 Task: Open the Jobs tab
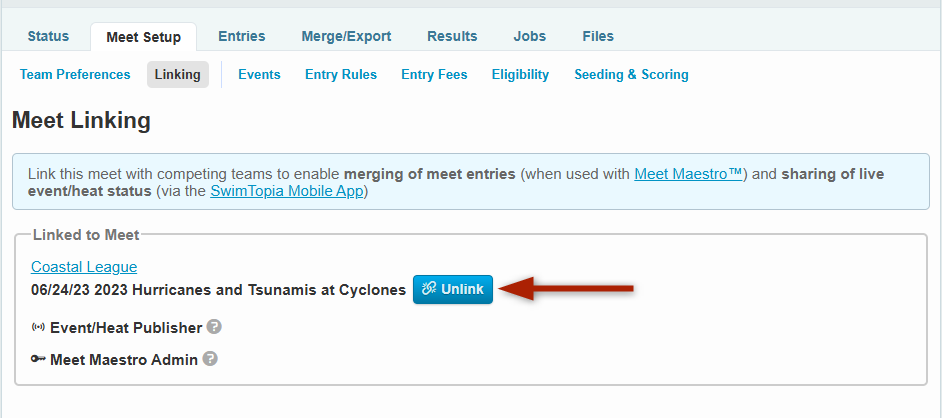(530, 36)
